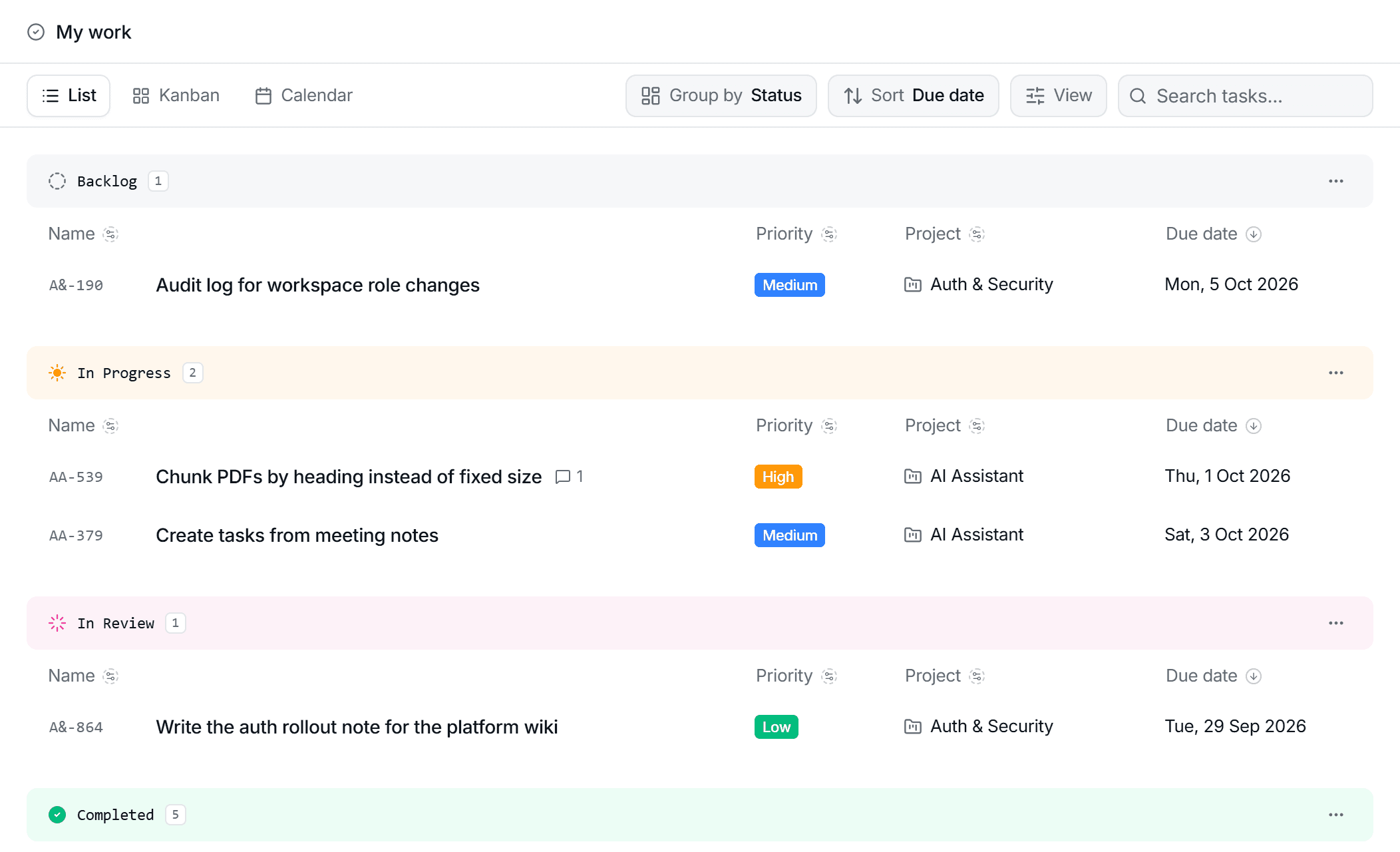
Task: Click the In Review spinner status icon
Action: 57,623
